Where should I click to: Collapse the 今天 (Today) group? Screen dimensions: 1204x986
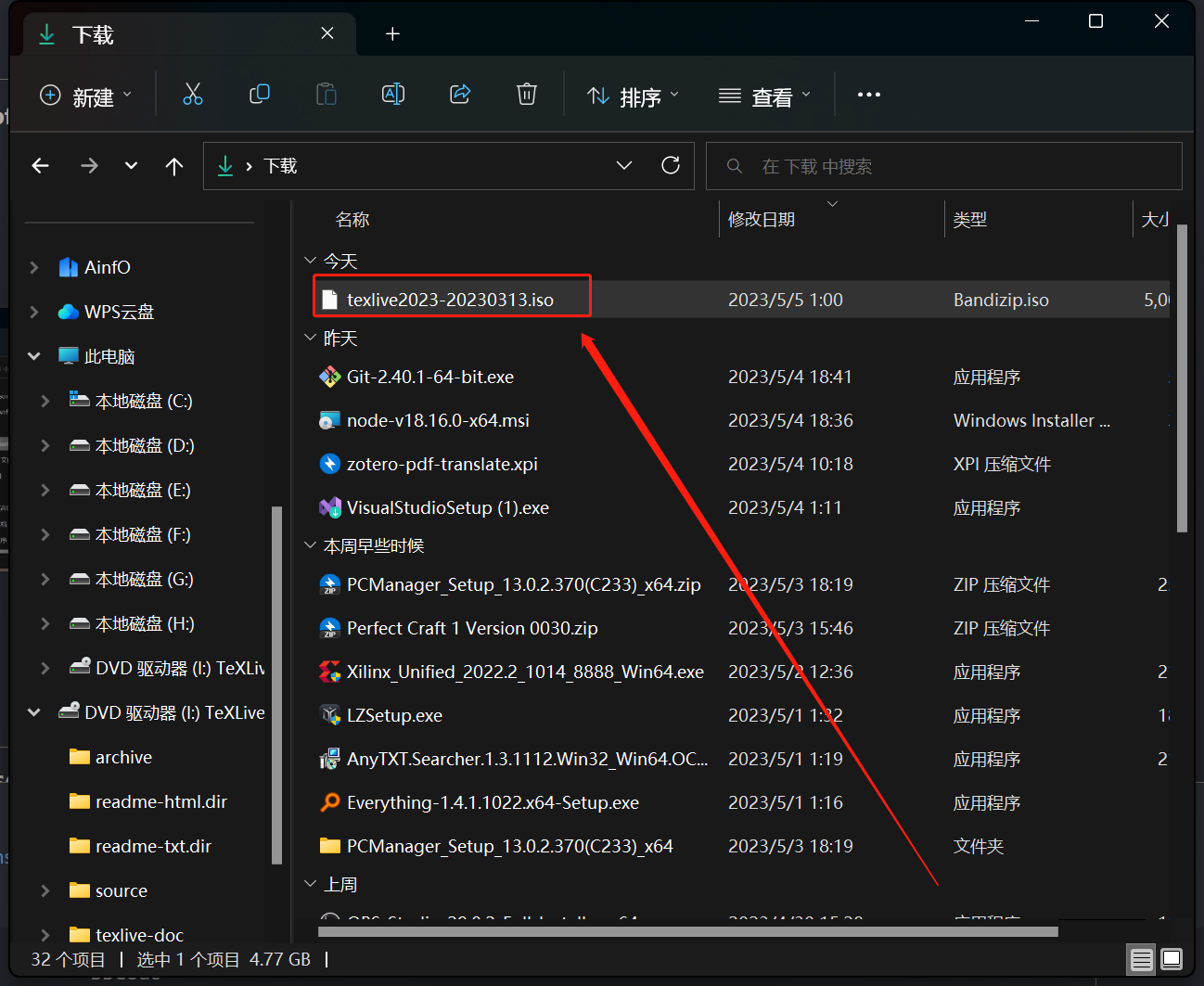click(311, 261)
